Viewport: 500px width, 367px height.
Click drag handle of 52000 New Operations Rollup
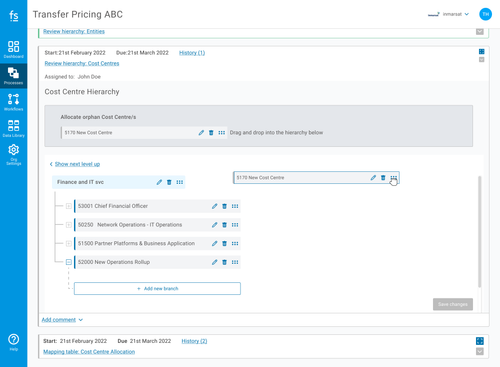click(235, 262)
